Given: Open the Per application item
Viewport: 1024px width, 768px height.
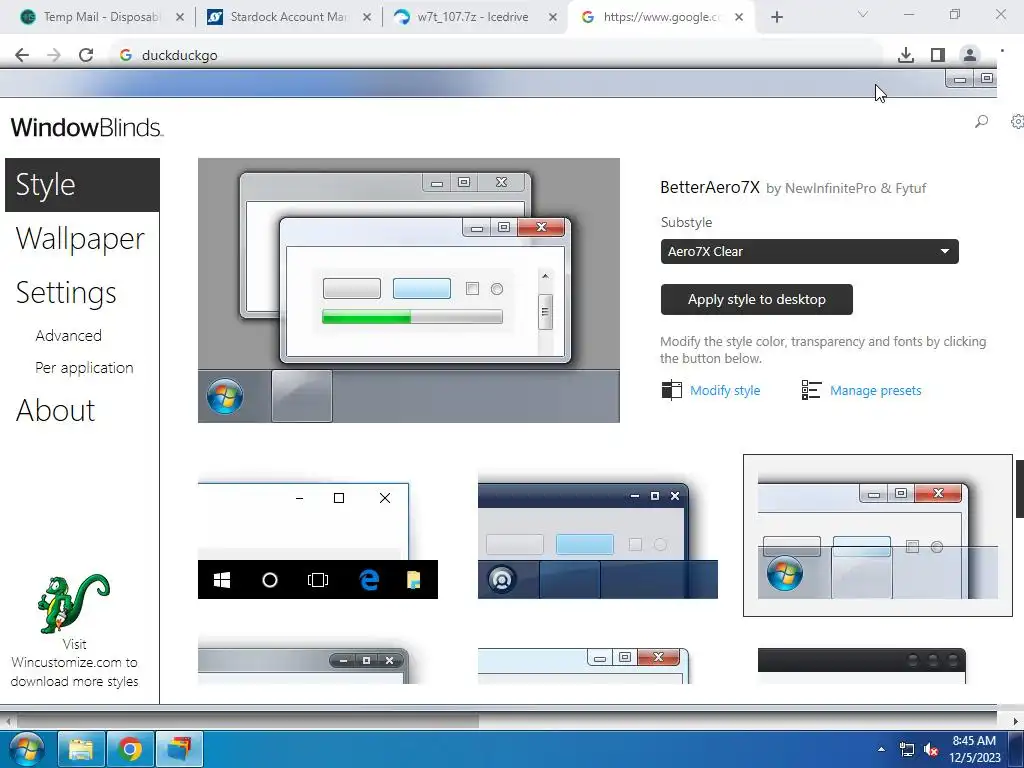Looking at the screenshot, I should pos(84,368).
